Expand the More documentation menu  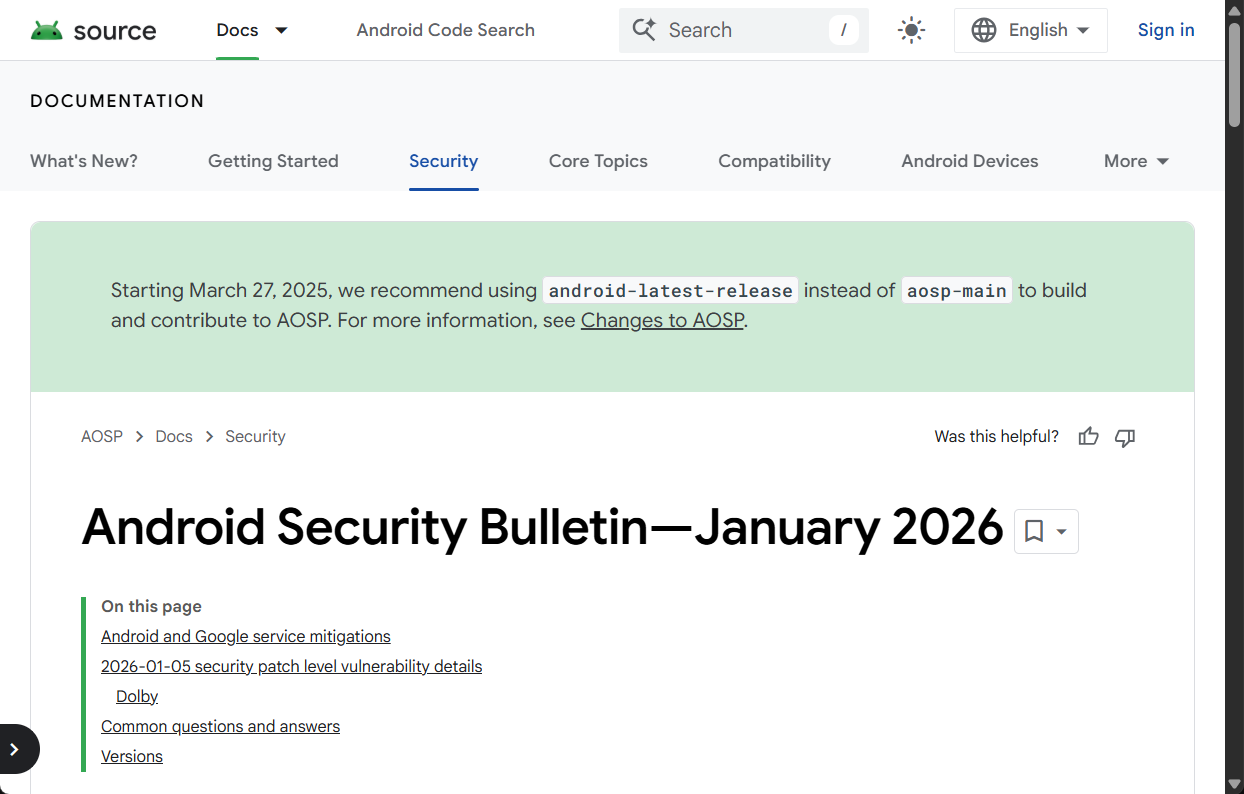[1135, 161]
